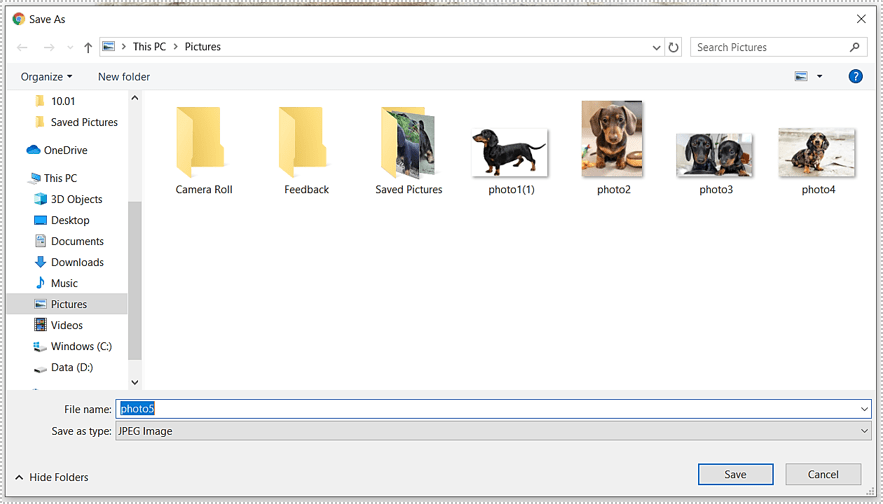Open the Help question mark icon
This screenshot has height=504, width=883.
tap(855, 76)
